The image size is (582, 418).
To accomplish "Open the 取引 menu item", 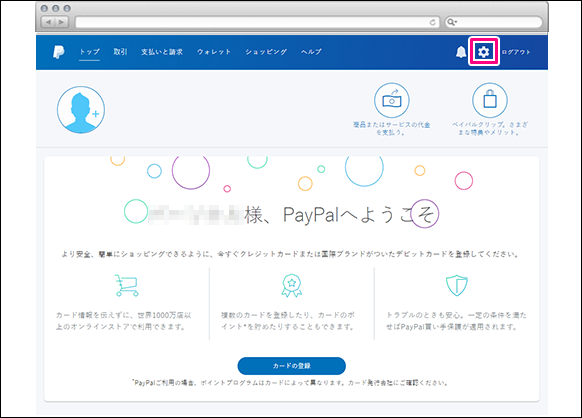I will tap(120, 52).
